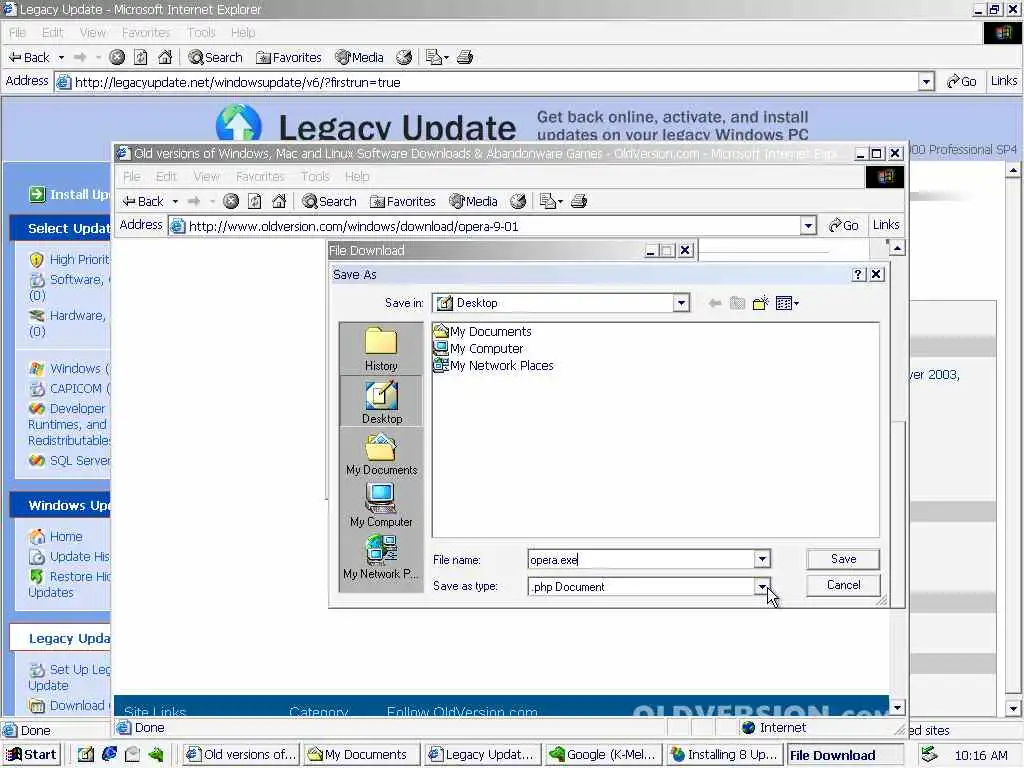
Task: Open Home link in Legacy Update sidebar
Action: pos(66,537)
